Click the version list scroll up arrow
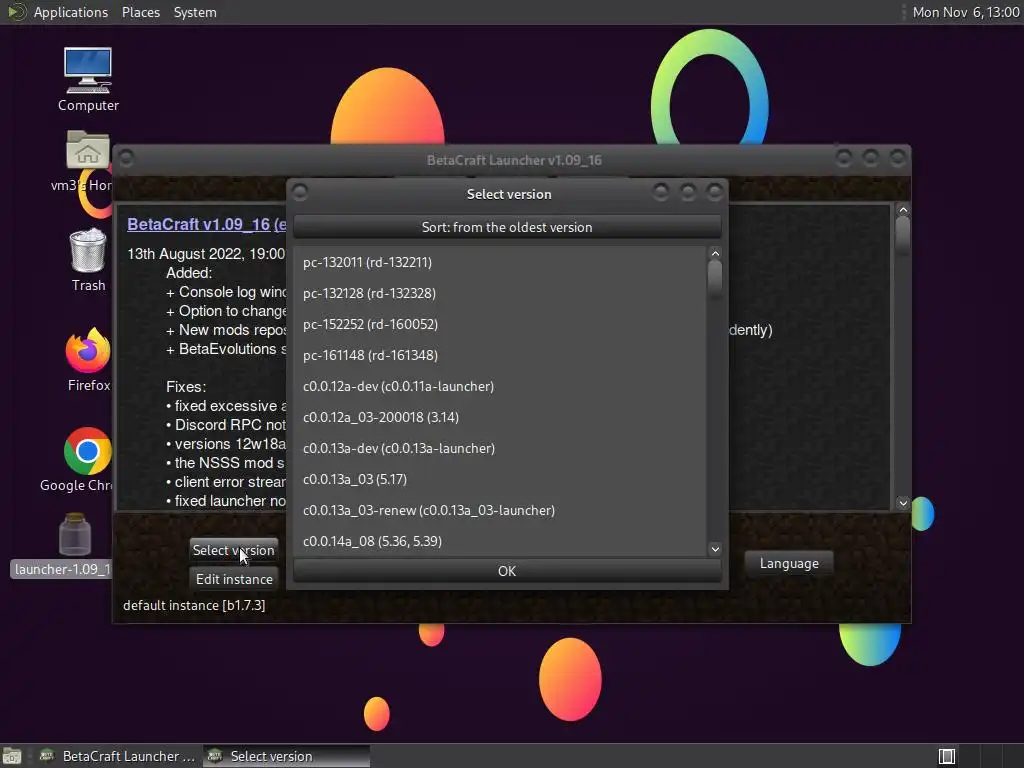 [715, 253]
